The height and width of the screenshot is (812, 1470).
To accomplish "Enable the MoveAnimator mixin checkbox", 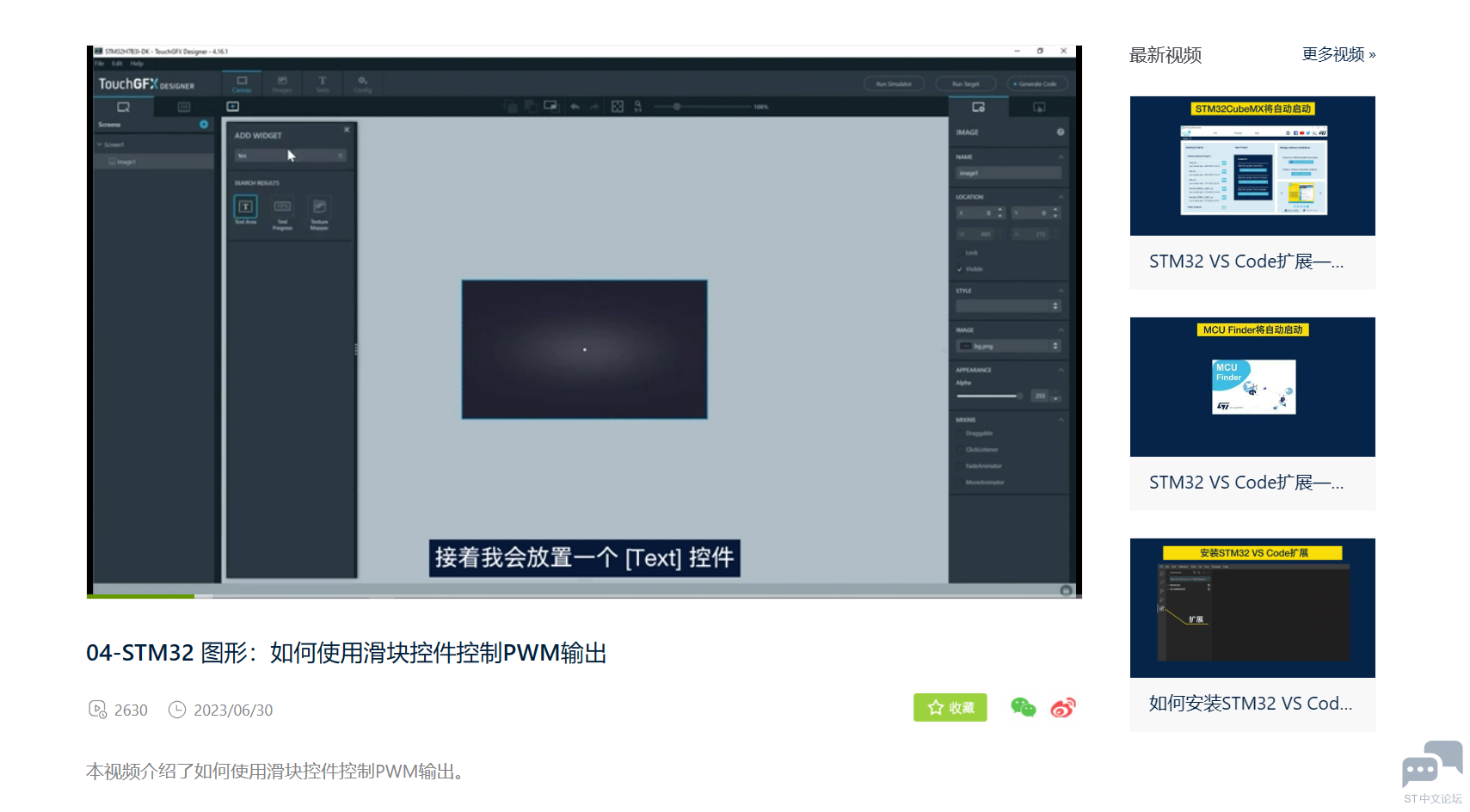I will (960, 483).
